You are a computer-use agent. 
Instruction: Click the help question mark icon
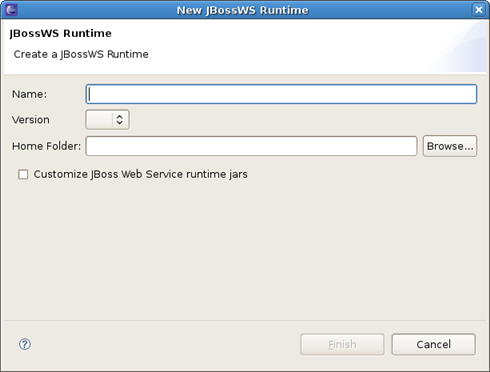[x=25, y=344]
